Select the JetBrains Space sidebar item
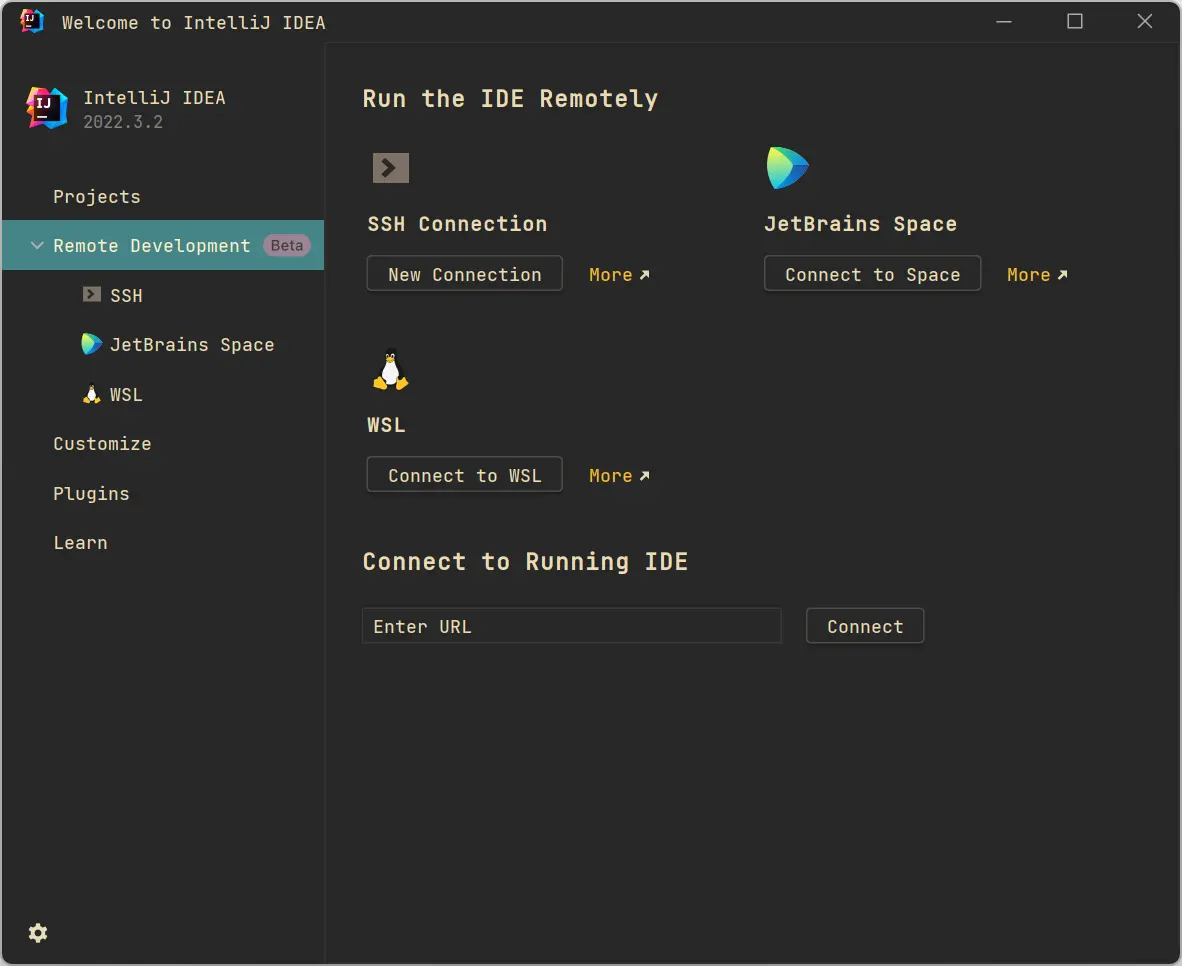Viewport: 1182px width, 966px height. 163,345
